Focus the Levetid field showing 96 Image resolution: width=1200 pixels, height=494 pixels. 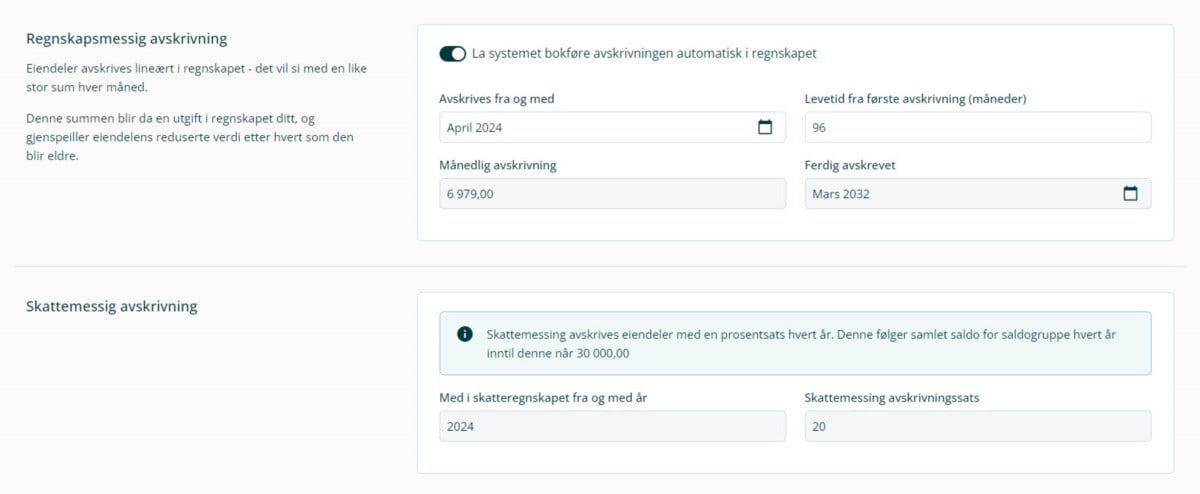(x=977, y=127)
